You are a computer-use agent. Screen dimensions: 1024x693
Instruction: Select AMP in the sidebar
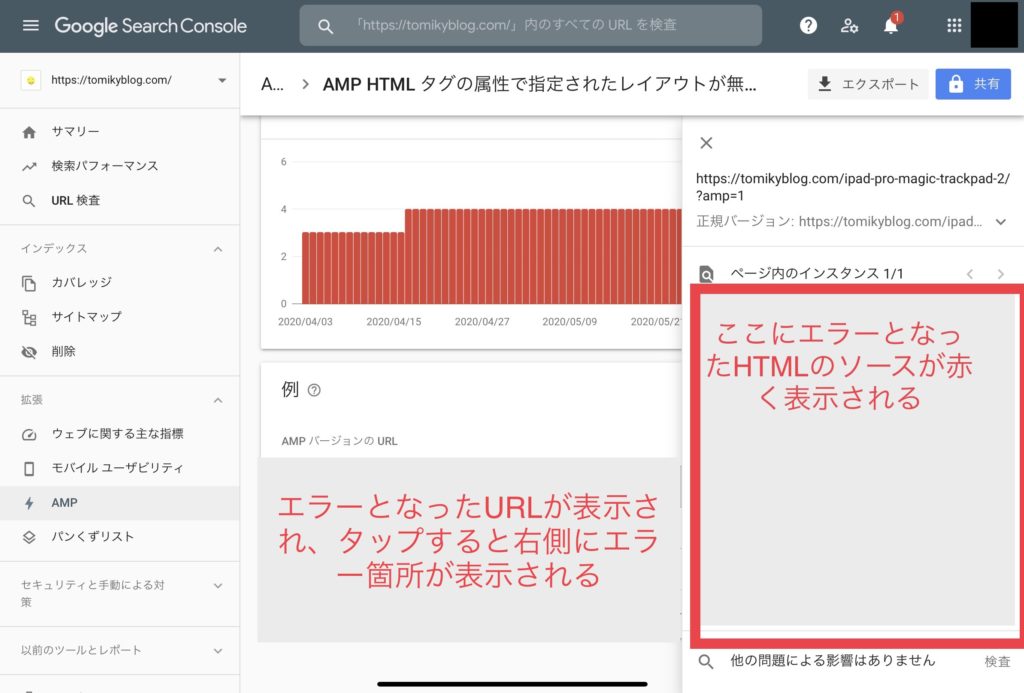click(x=120, y=503)
